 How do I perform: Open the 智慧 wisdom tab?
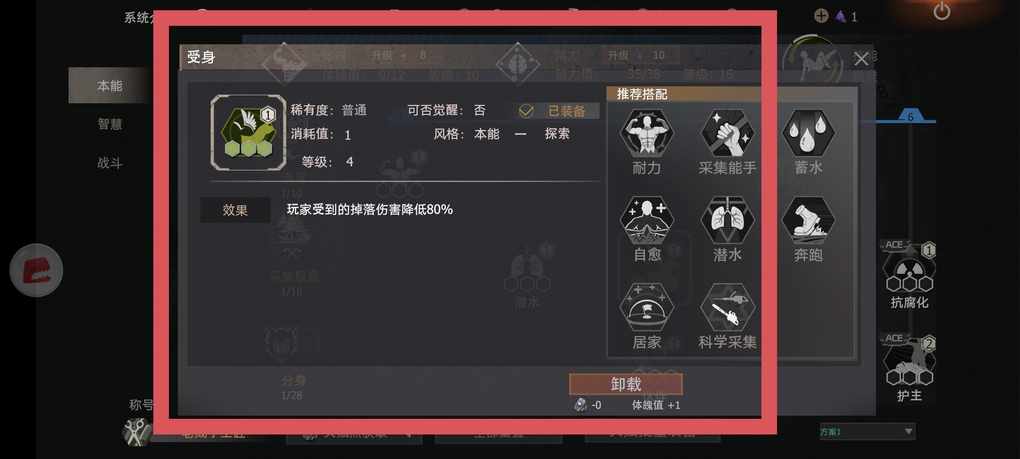(109, 124)
